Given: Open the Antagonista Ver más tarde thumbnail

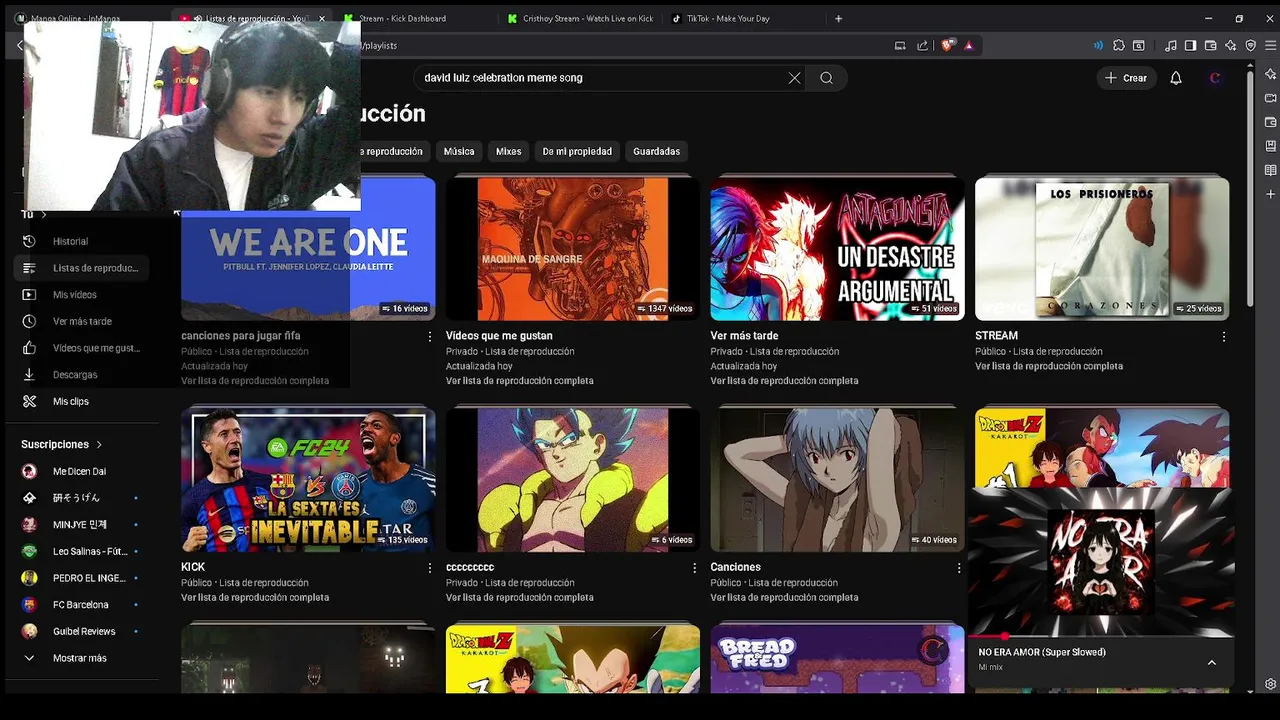Looking at the screenshot, I should click(837, 248).
